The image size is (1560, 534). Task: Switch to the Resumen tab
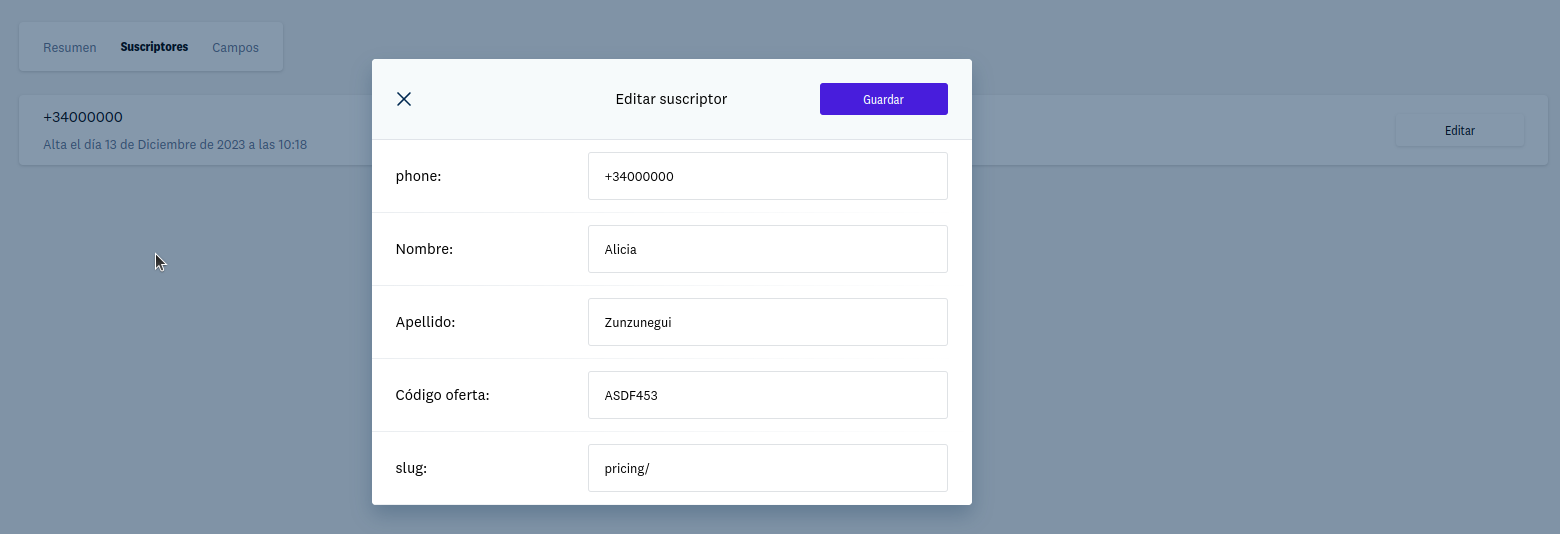pyautogui.click(x=70, y=48)
